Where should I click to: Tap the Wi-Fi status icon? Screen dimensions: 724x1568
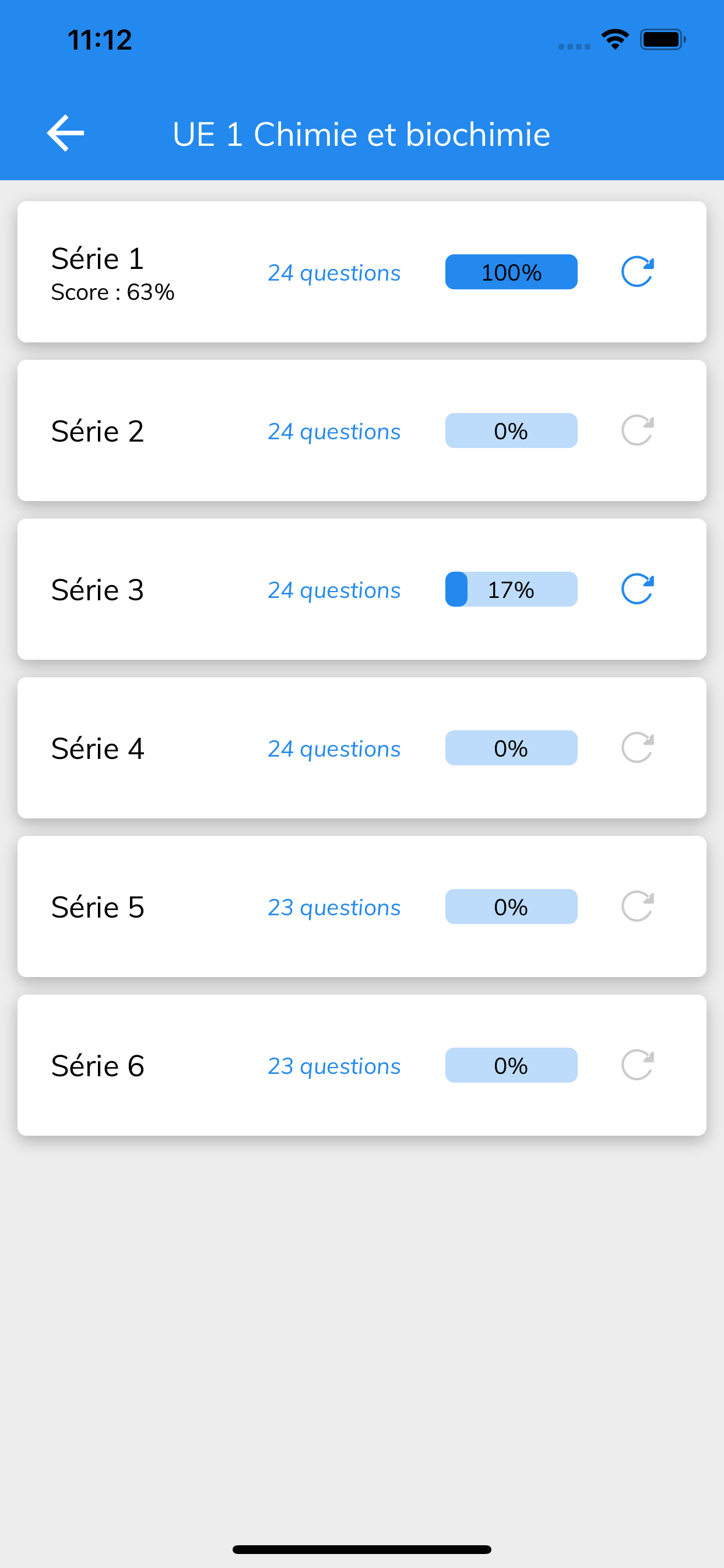pos(615,40)
